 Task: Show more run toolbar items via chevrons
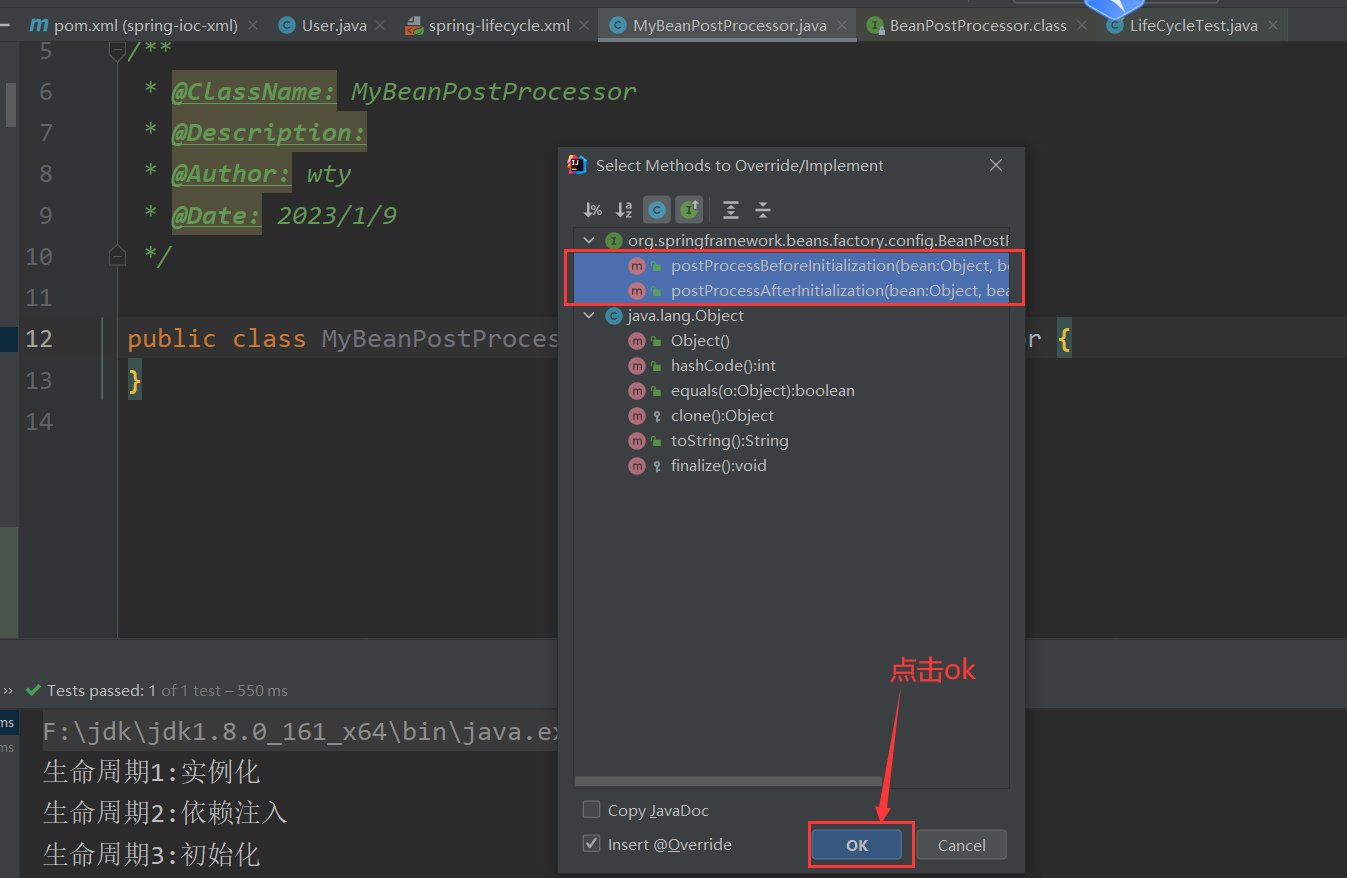(x=8, y=690)
